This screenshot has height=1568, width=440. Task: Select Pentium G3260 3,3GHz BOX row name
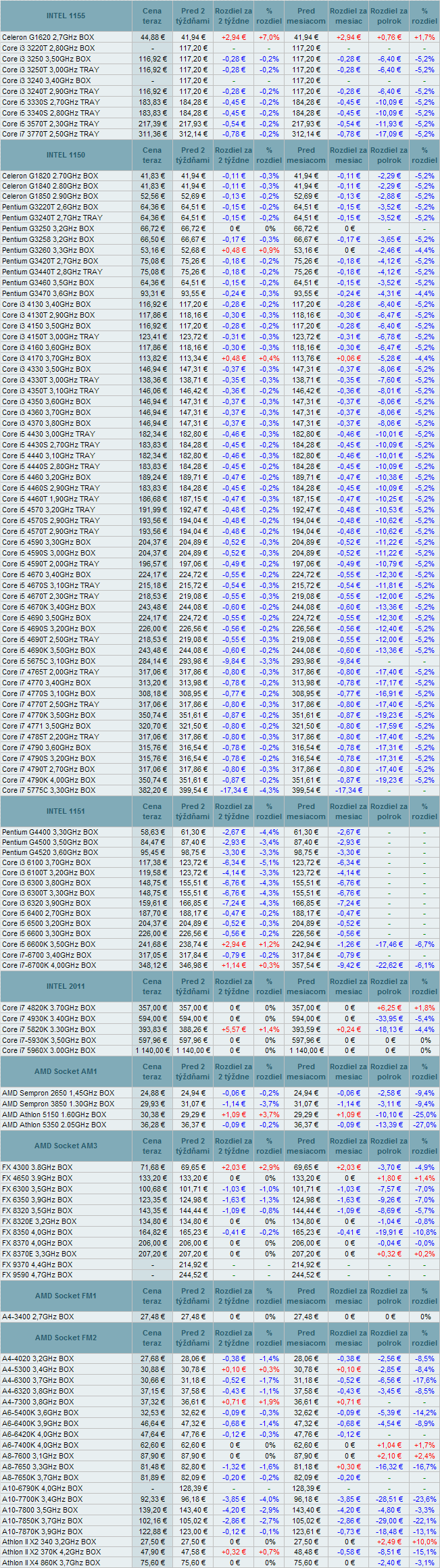pos(48,250)
